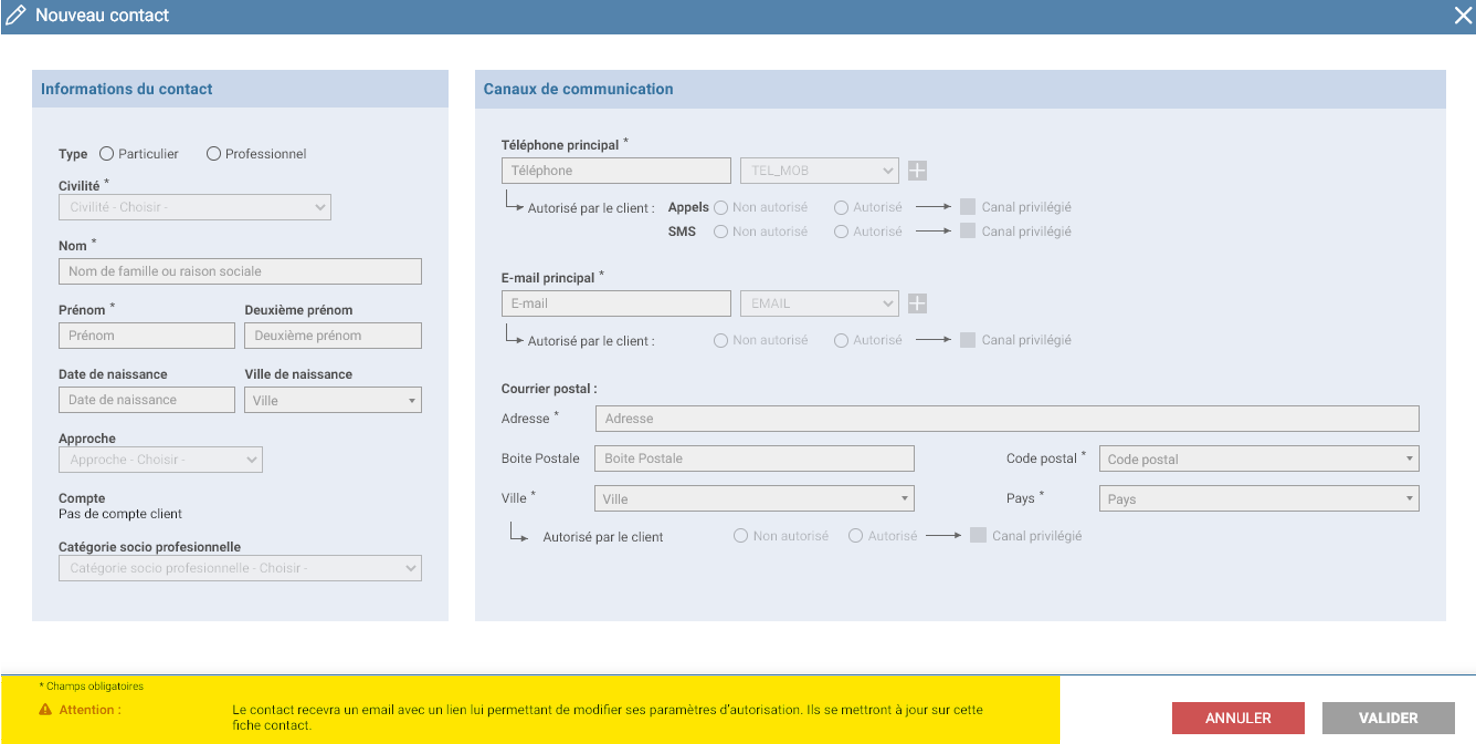1476x747 pixels.
Task: Click the VALIDER button
Action: tap(1388, 718)
